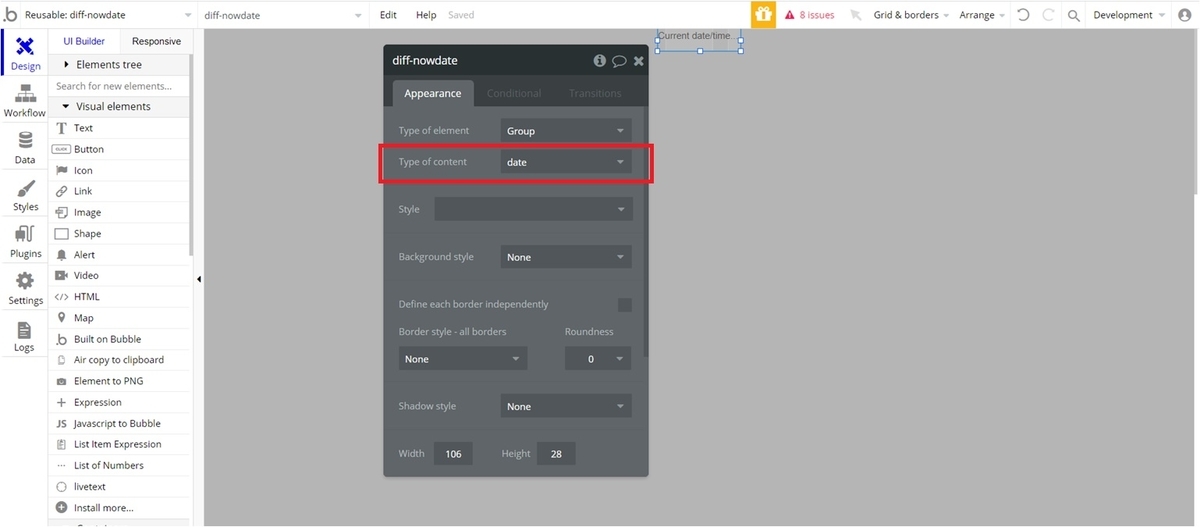This screenshot has height=527, width=1200.
Task: Add a Map element
Action: coord(119,318)
